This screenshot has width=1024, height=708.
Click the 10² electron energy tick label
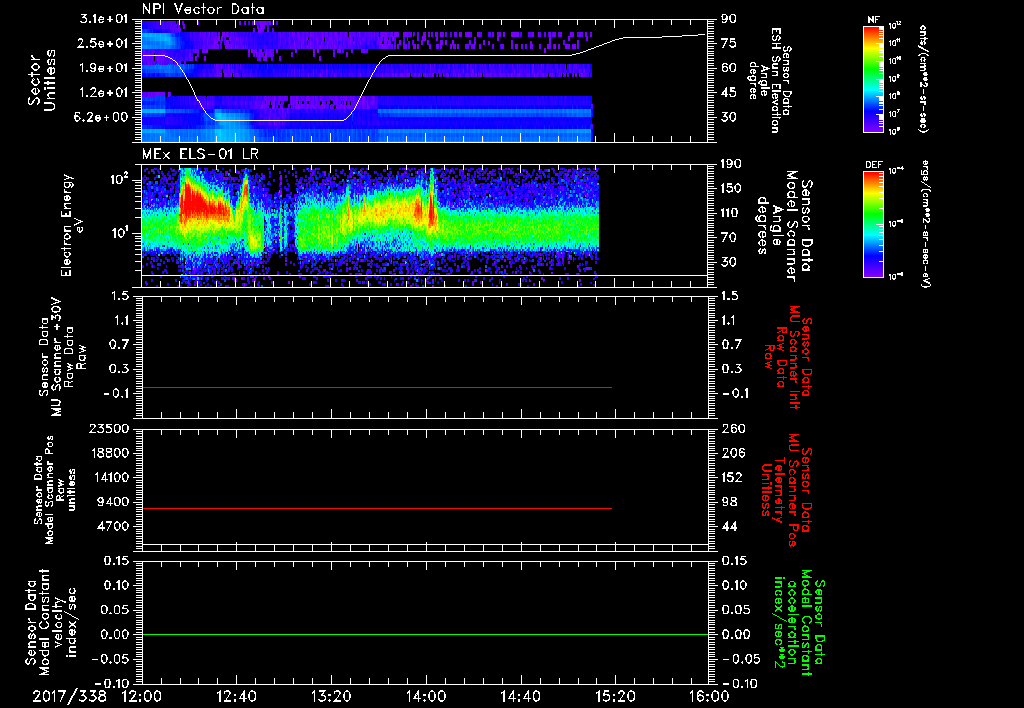[118, 178]
